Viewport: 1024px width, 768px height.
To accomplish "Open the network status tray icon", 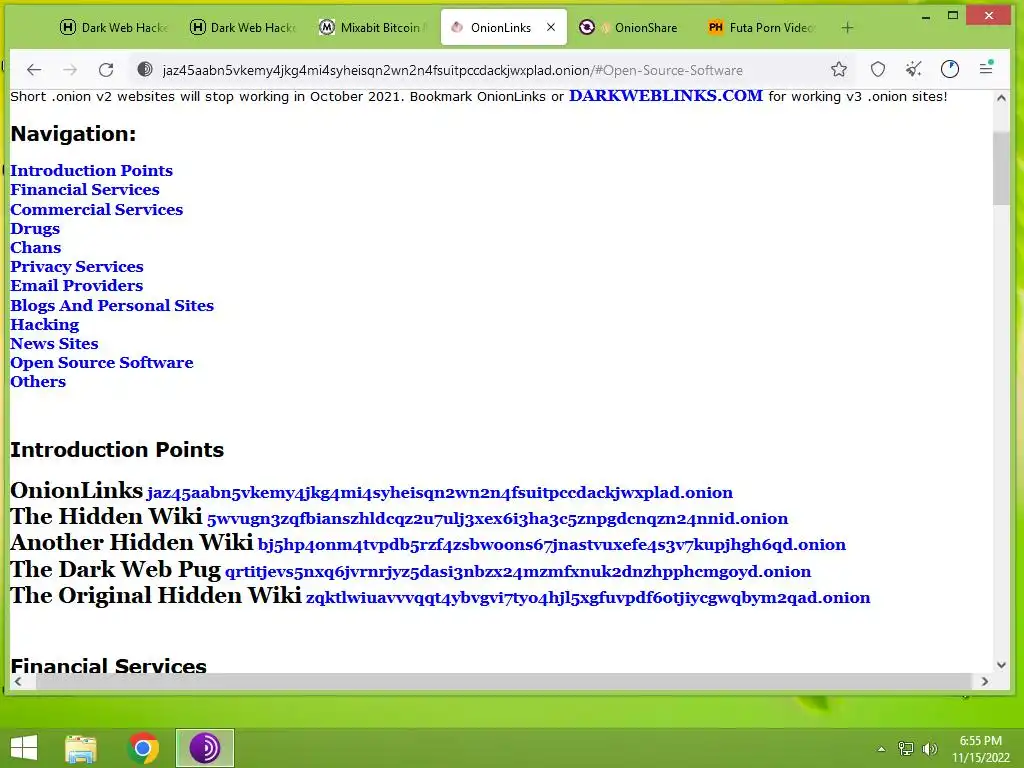I will click(x=905, y=749).
